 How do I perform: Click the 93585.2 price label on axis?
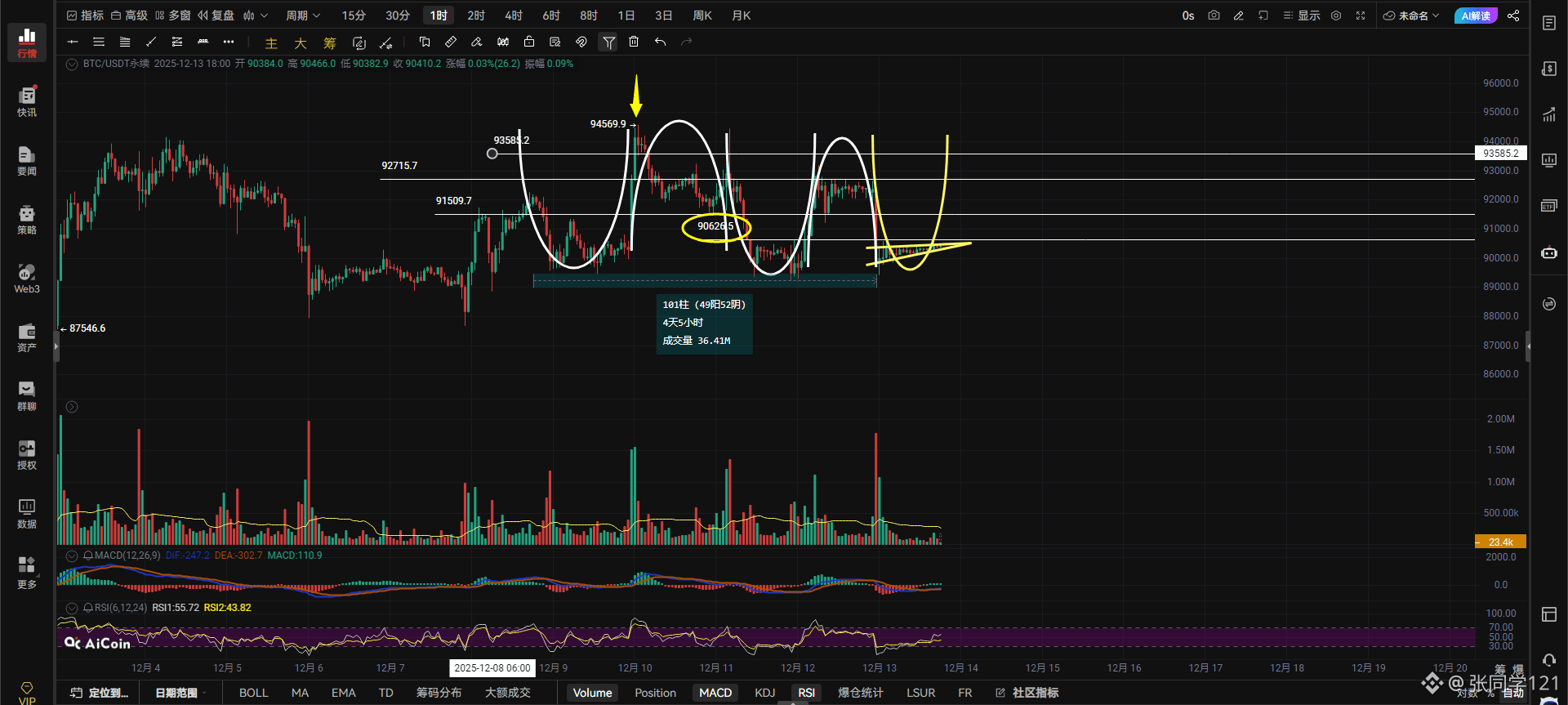click(x=1500, y=154)
